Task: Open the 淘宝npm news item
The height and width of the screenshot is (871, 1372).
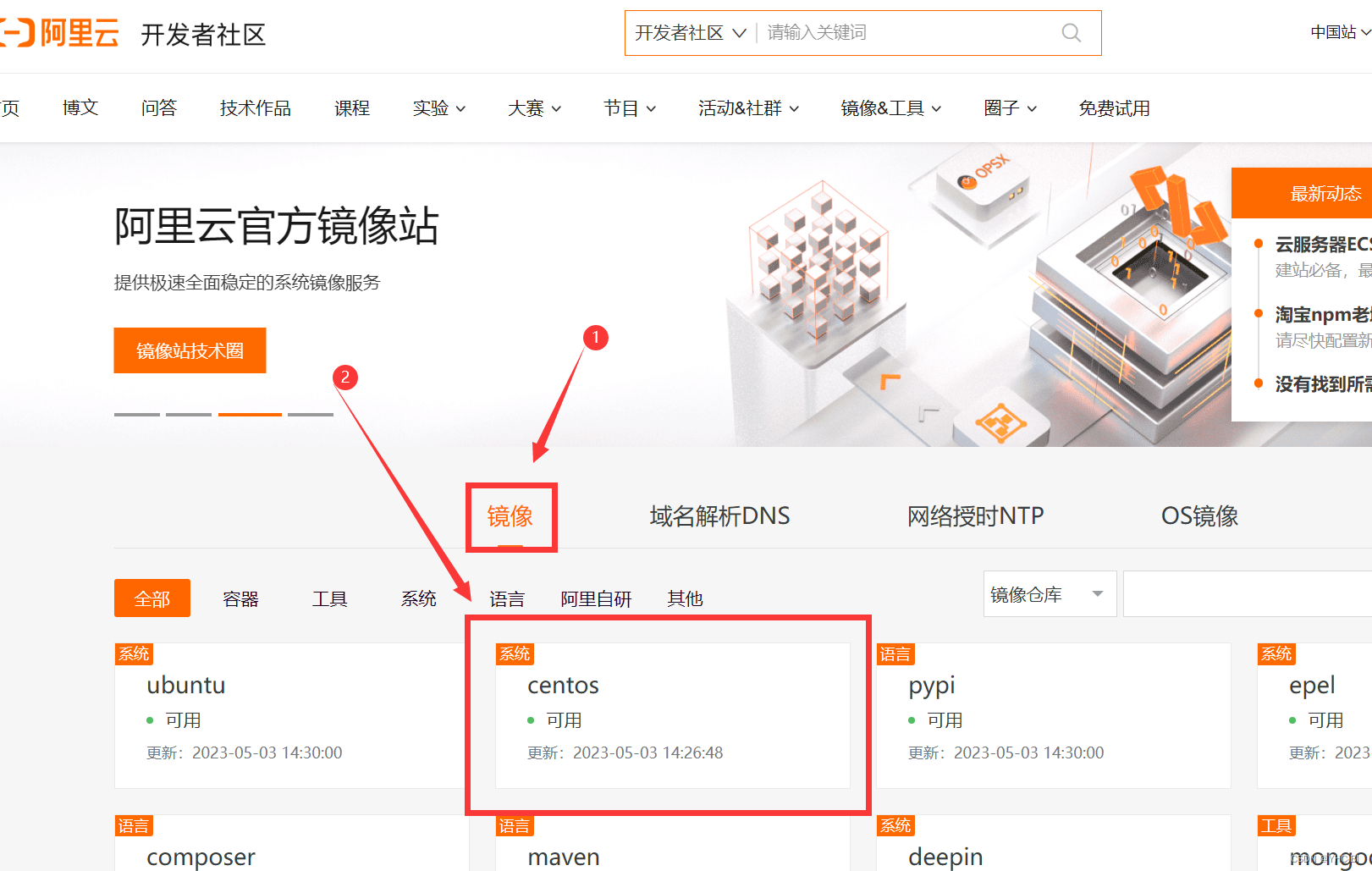Action: pyautogui.click(x=1323, y=315)
